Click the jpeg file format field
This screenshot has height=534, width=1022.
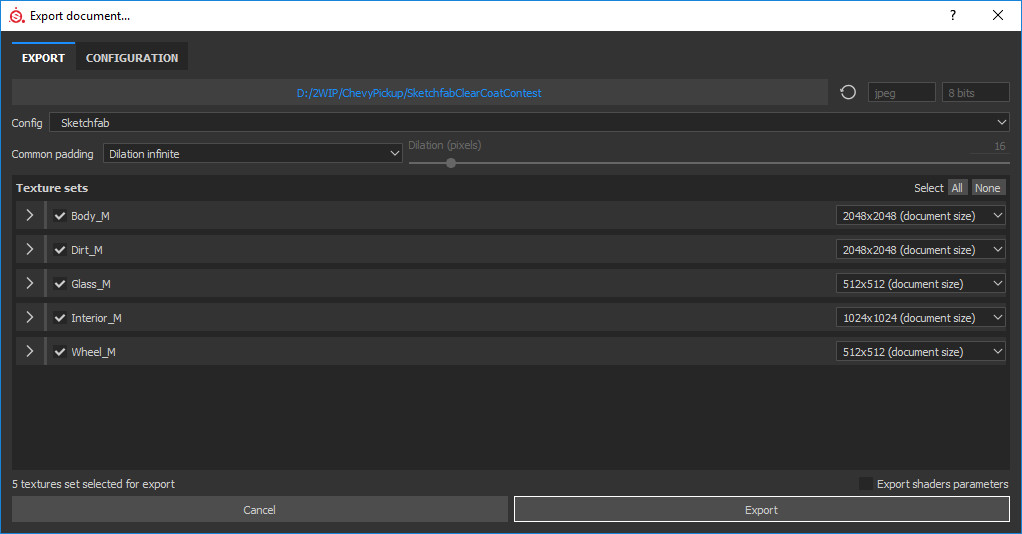[x=901, y=93]
